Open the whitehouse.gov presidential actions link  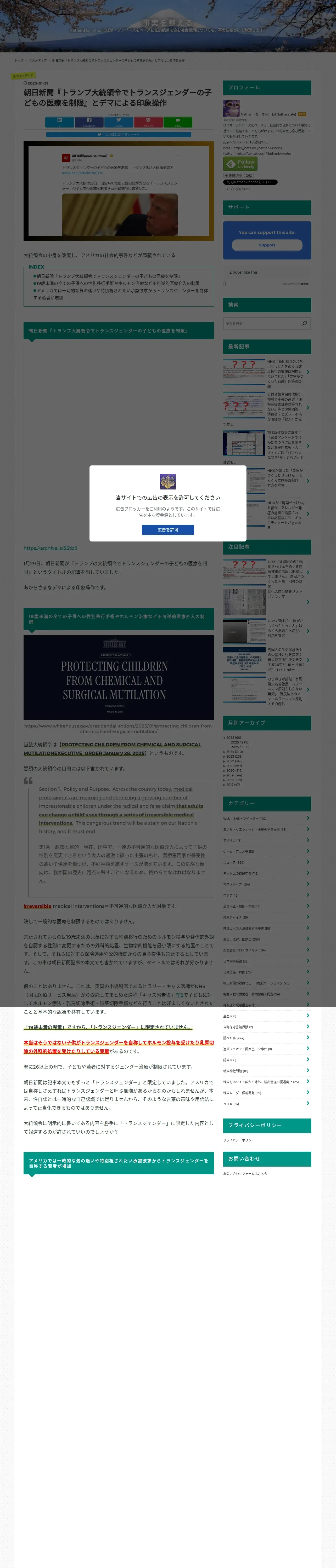point(118,729)
